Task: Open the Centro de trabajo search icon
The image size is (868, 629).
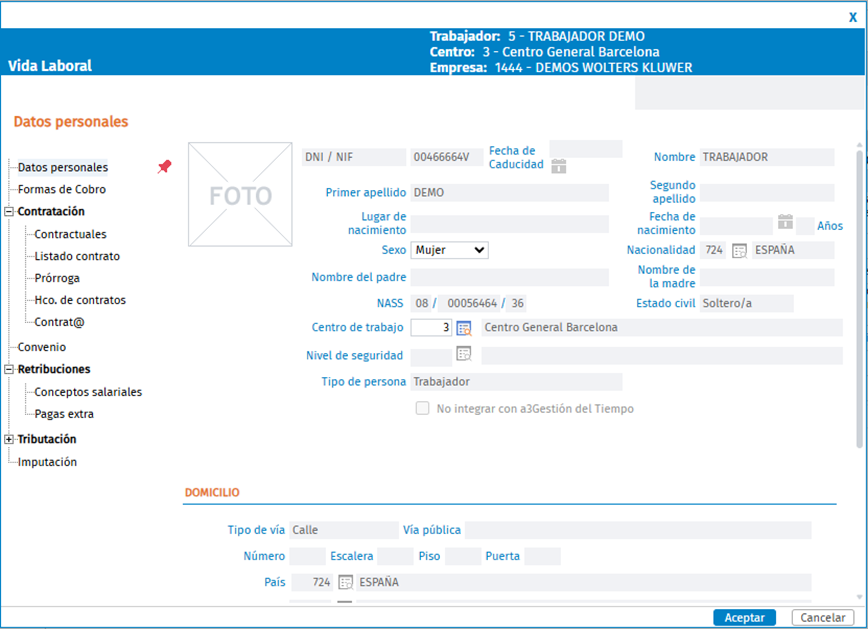Action: click(x=464, y=328)
